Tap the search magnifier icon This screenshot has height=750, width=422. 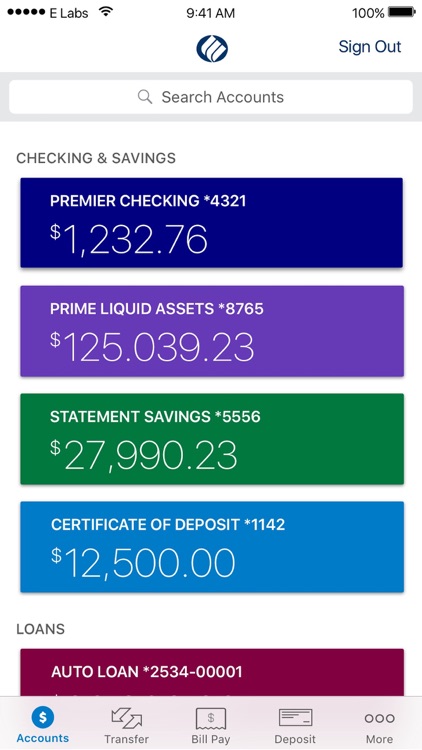click(145, 97)
